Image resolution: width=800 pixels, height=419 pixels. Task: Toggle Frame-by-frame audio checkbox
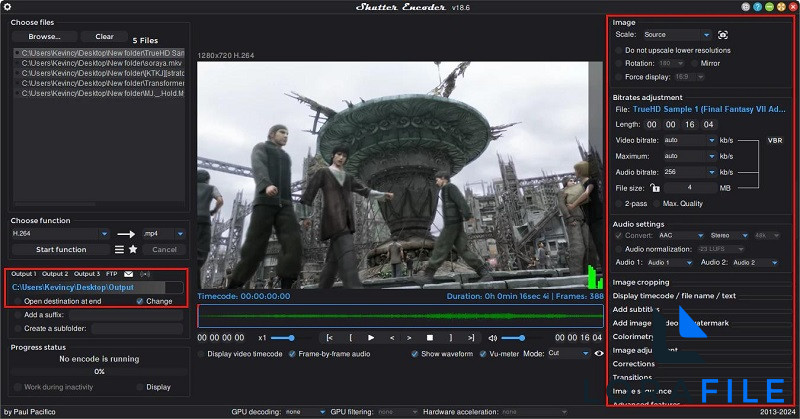[292, 354]
